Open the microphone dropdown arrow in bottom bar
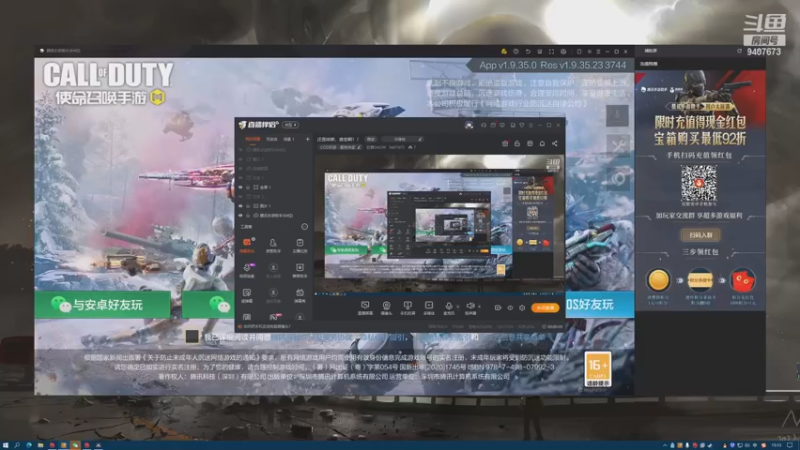Image resolution: width=800 pixels, height=450 pixels. point(457,307)
